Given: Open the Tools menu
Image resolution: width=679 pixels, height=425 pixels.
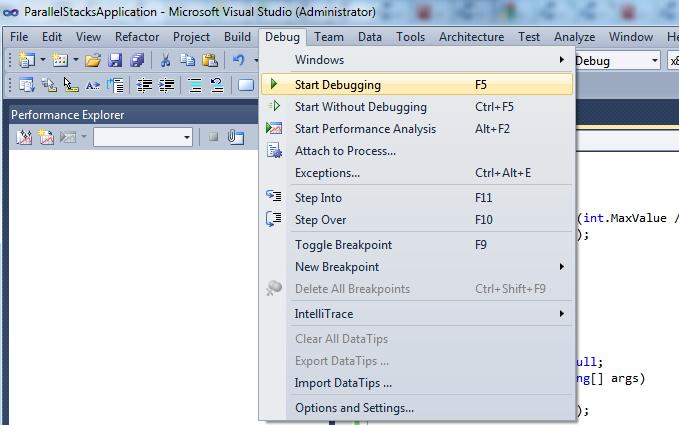Looking at the screenshot, I should tap(411, 37).
